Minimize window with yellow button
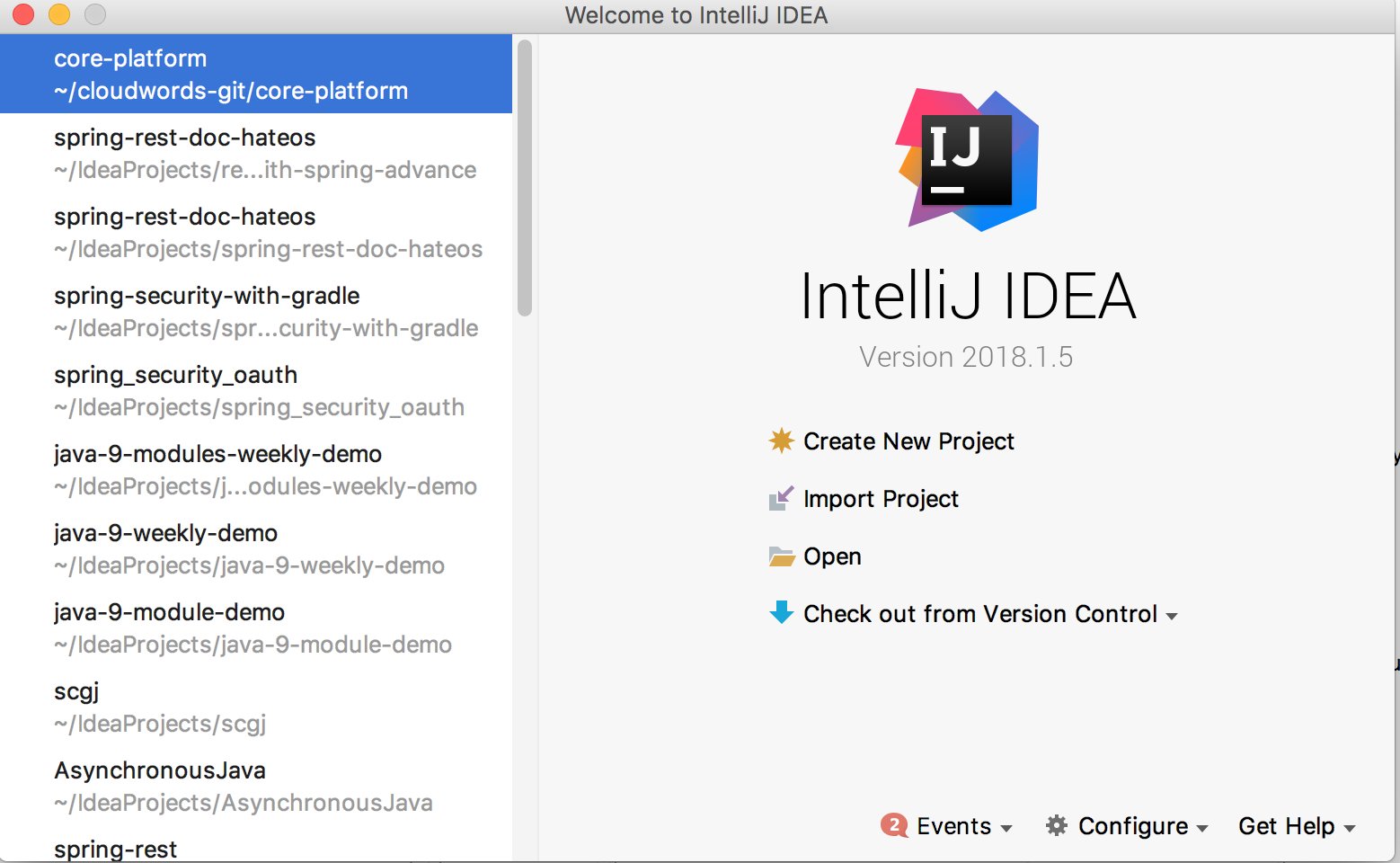This screenshot has width=1400, height=863. [59, 14]
